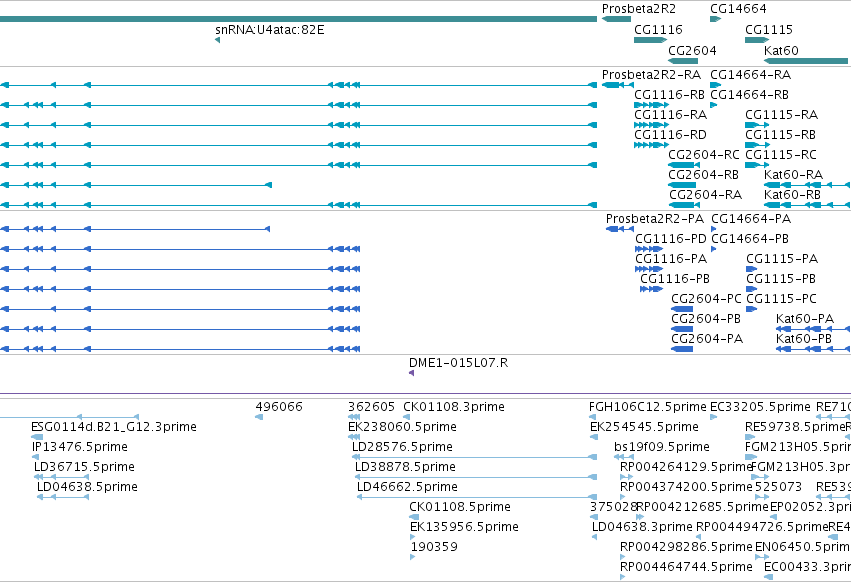
Task: Click the Prosbeta2R2 gene label
Action: 639,9
